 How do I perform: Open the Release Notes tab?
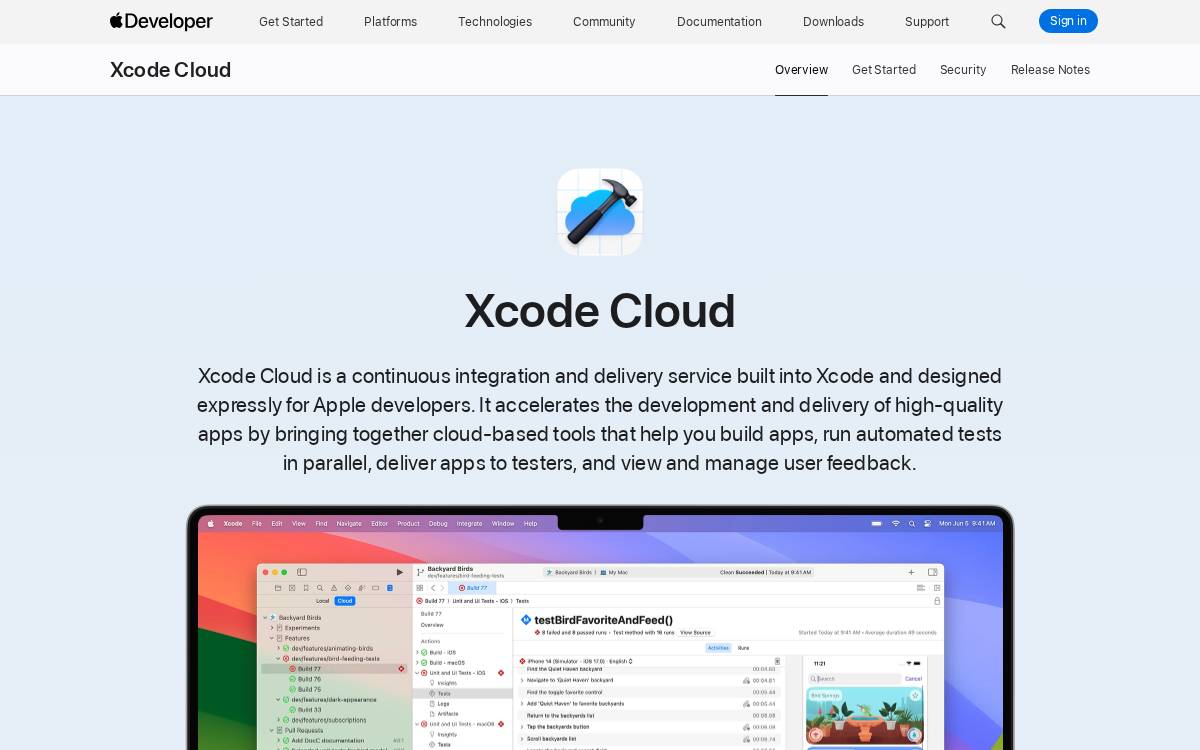1050,70
